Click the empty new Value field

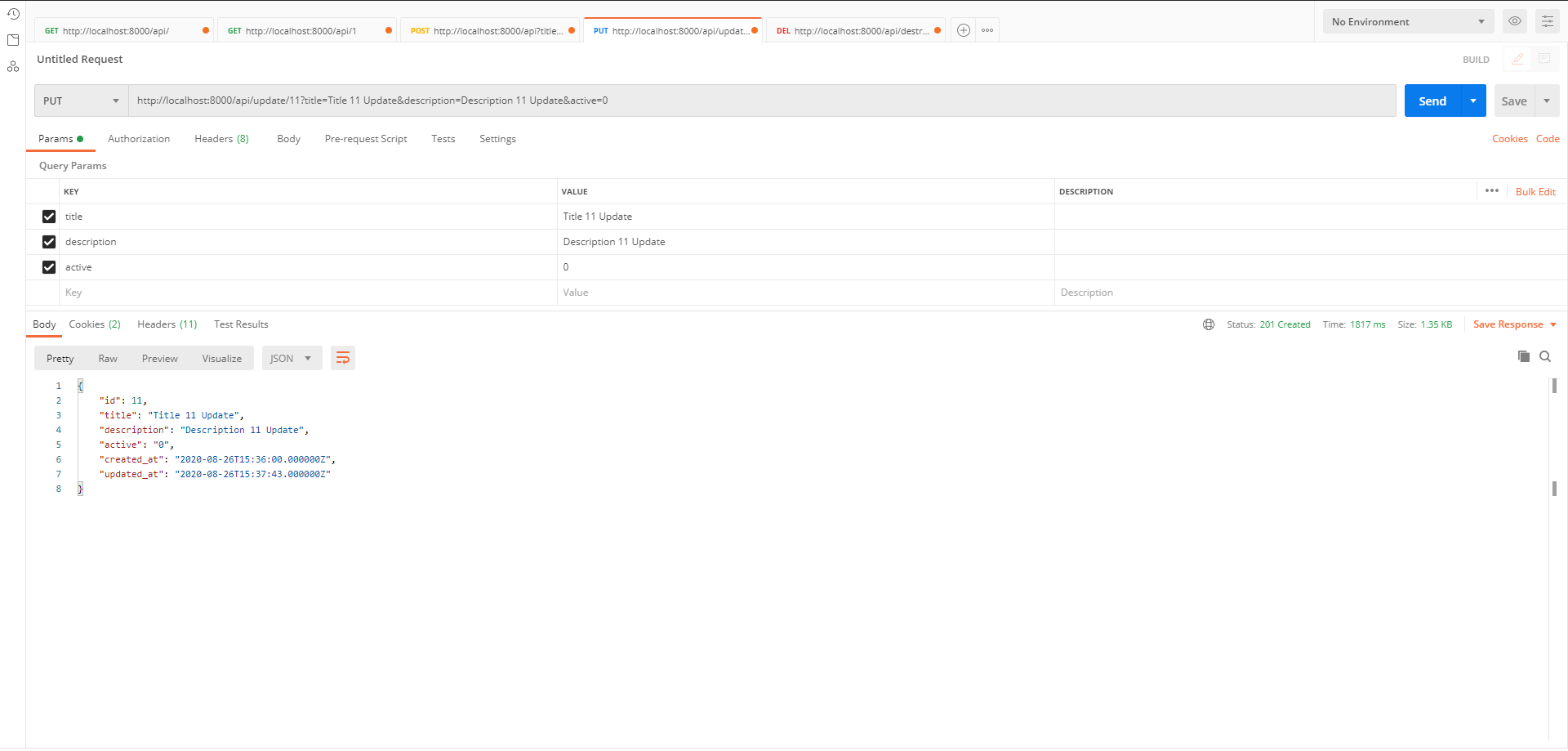coord(805,293)
